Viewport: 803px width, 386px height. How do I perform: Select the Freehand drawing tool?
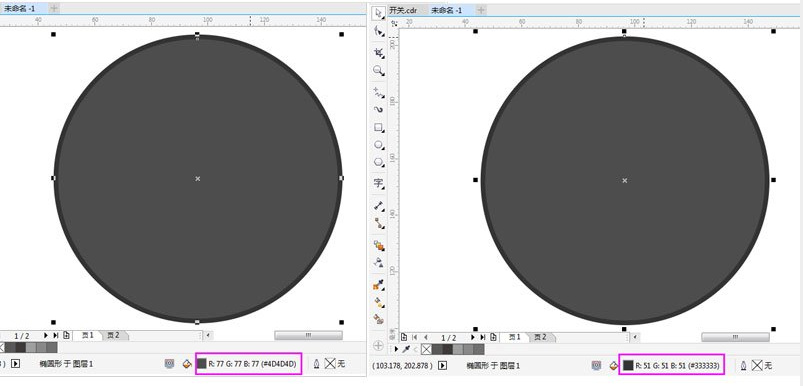(x=378, y=92)
